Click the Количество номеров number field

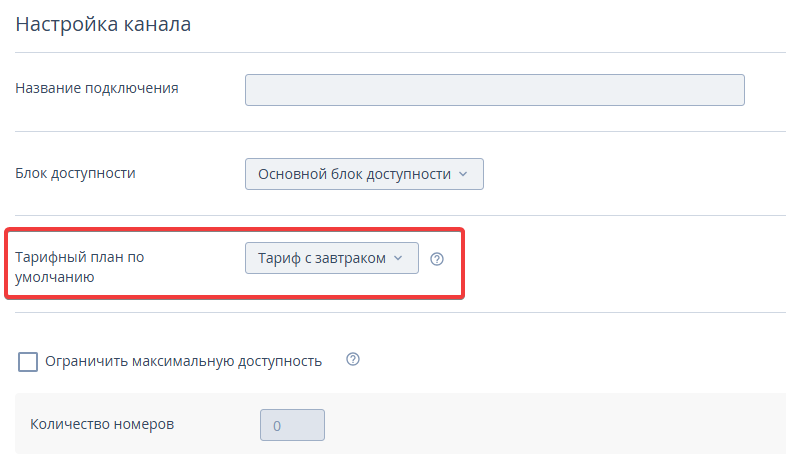[292, 425]
